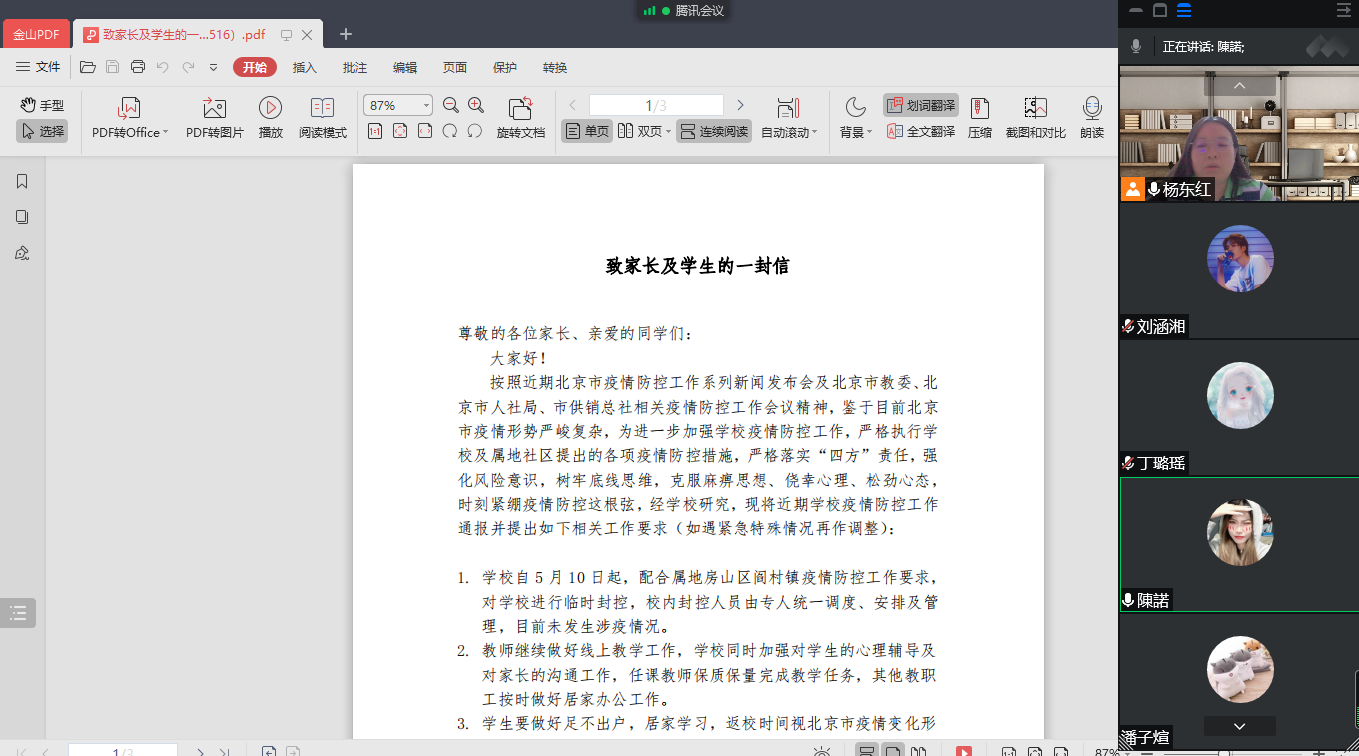Switch to 单页 single page view

(x=587, y=131)
